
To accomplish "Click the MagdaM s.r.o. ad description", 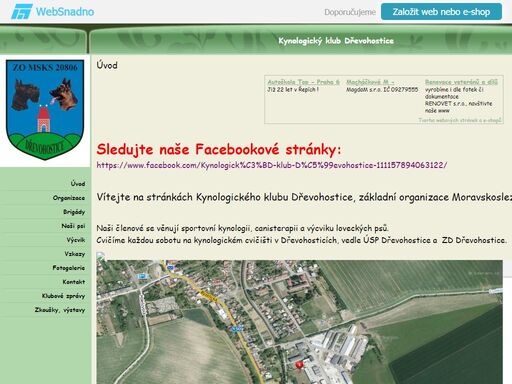I will point(382,90).
